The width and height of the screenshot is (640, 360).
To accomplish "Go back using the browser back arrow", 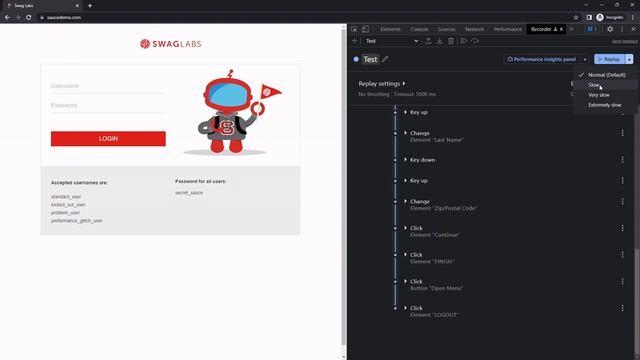I will [7, 18].
